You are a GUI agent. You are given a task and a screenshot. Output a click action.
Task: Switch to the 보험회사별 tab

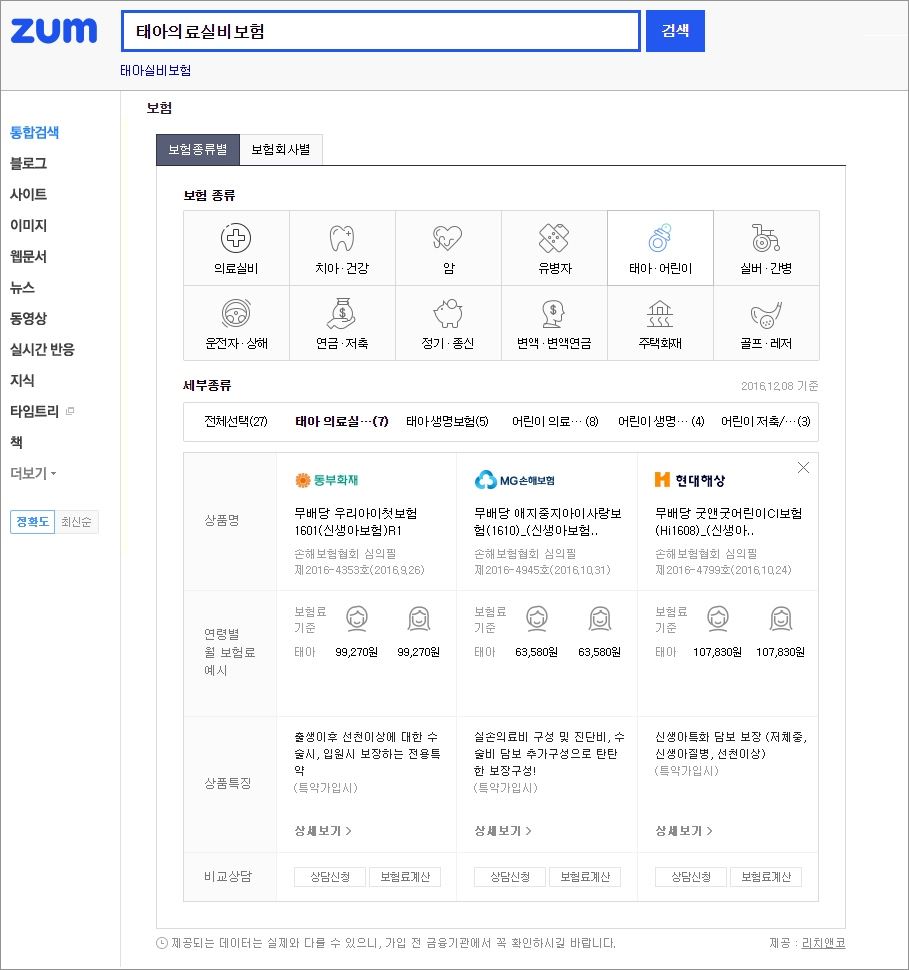click(281, 150)
